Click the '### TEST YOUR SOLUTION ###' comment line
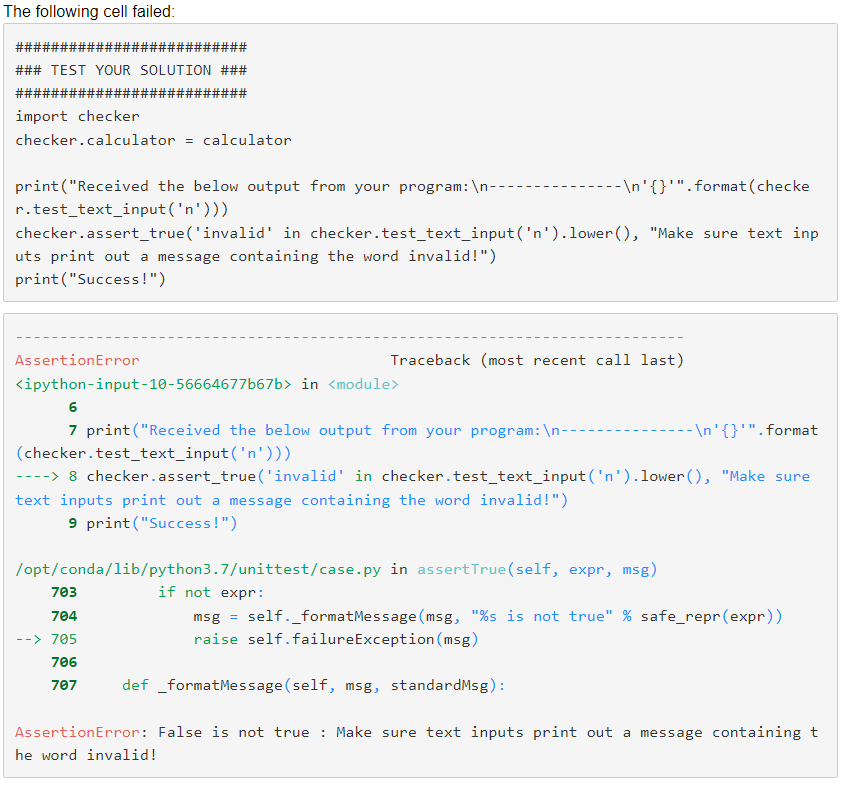841x790 pixels. click(131, 70)
